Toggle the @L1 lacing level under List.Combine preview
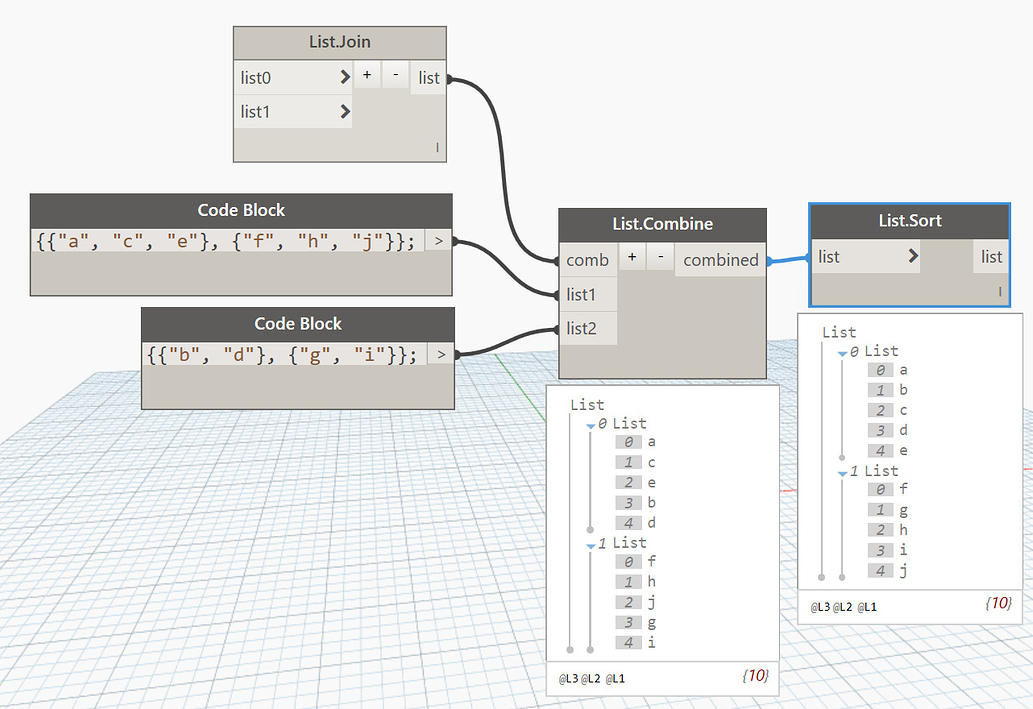The image size is (1033, 709). coord(615,678)
